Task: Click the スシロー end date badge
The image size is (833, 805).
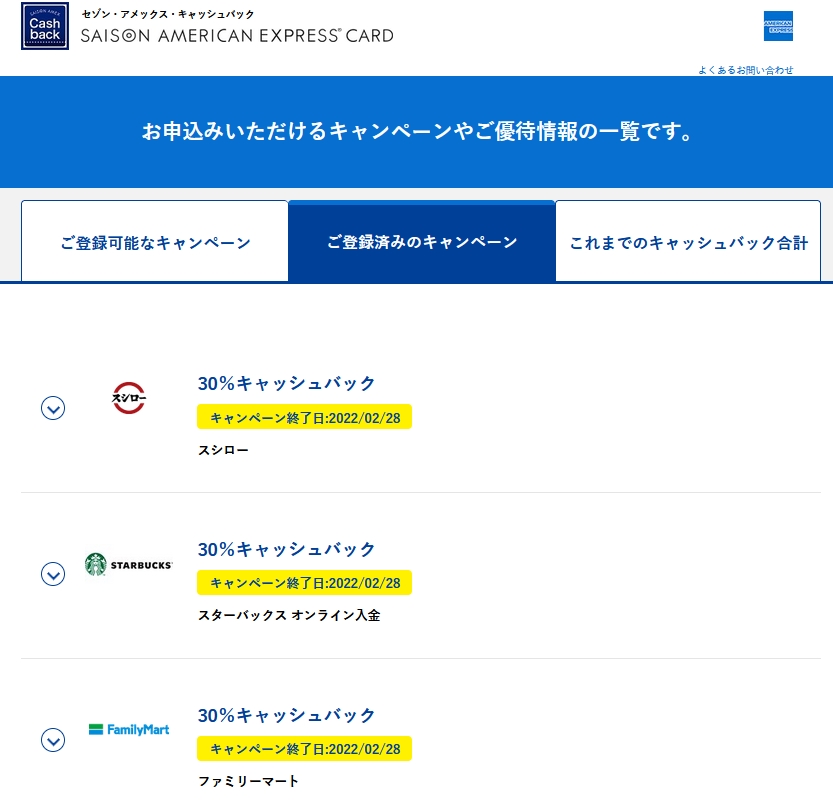Action: 304,417
